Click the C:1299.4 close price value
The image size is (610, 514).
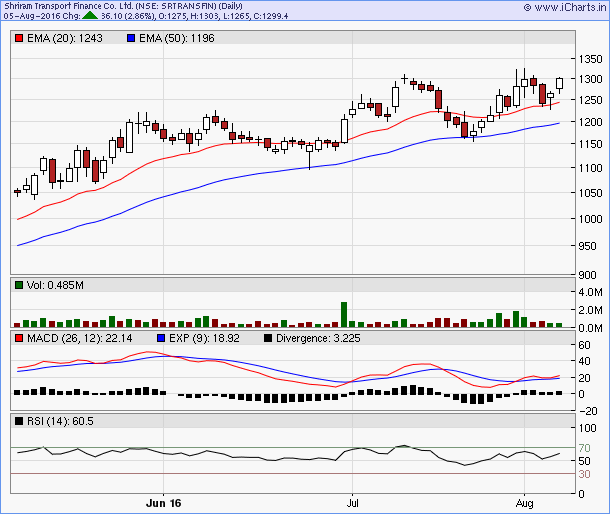click(x=269, y=16)
